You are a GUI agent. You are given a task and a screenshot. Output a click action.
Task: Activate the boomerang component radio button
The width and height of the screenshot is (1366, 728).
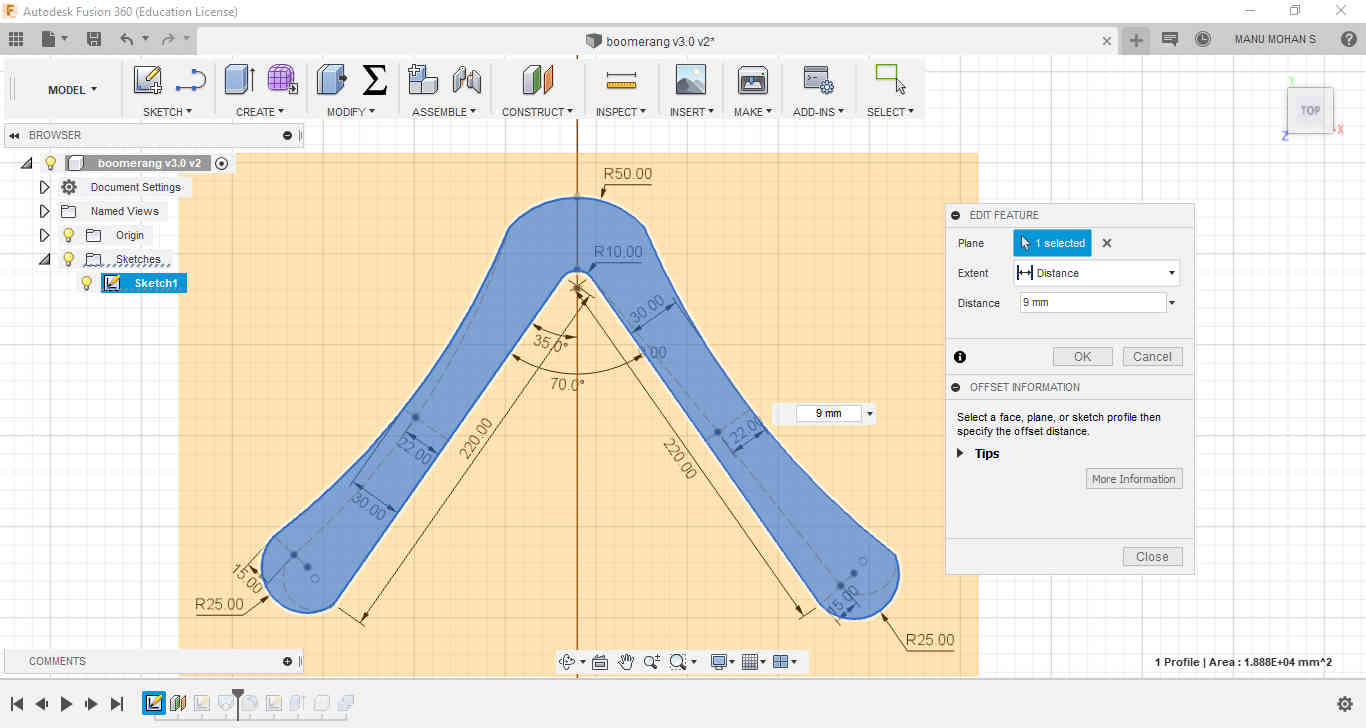[222, 163]
